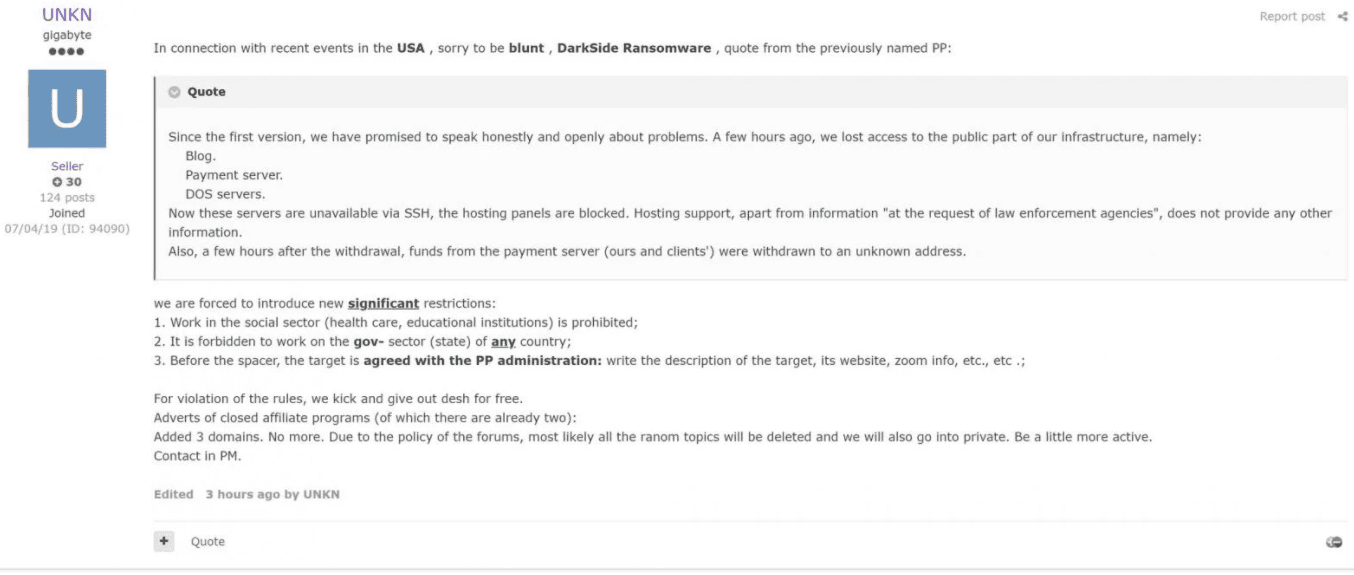Open the blue U avatar image
Viewport: 1354px width, 575px height.
(67, 109)
